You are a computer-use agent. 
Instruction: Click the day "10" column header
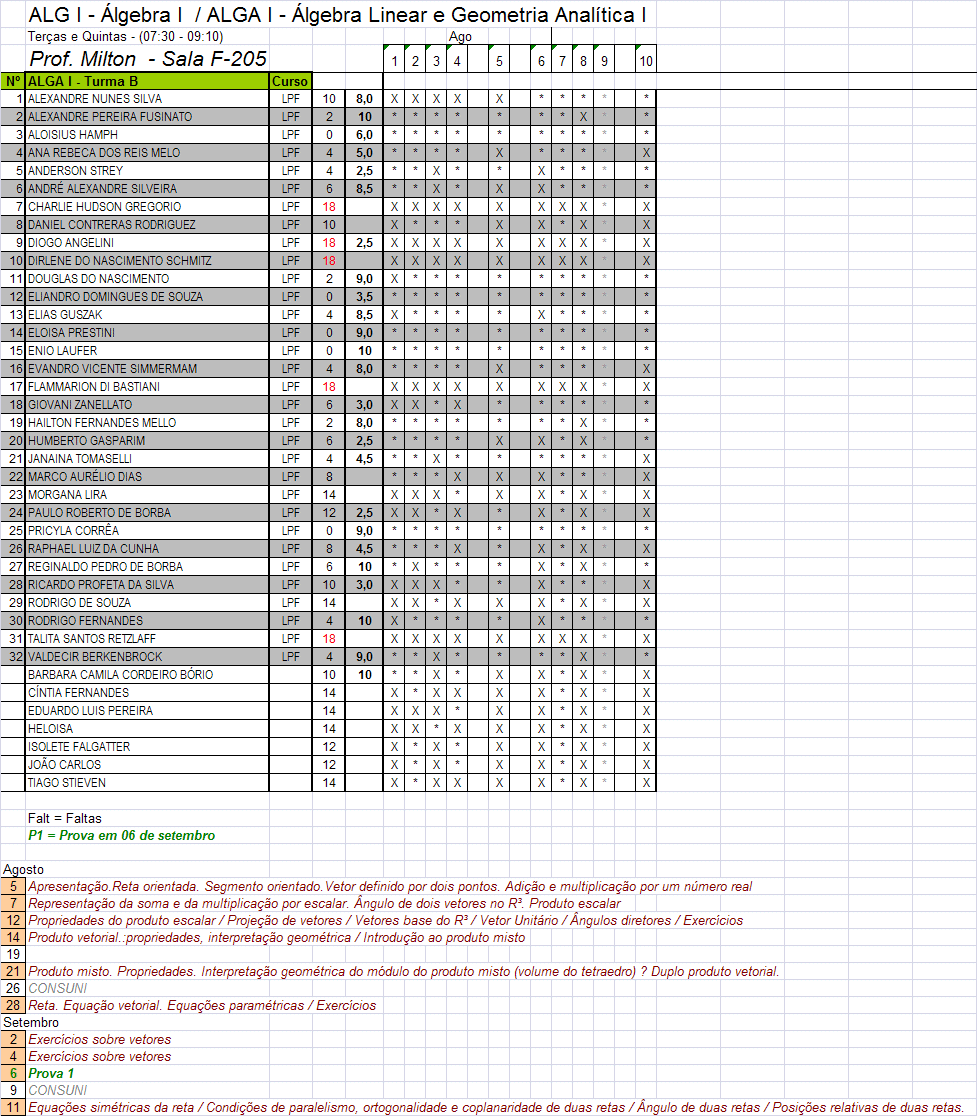646,61
